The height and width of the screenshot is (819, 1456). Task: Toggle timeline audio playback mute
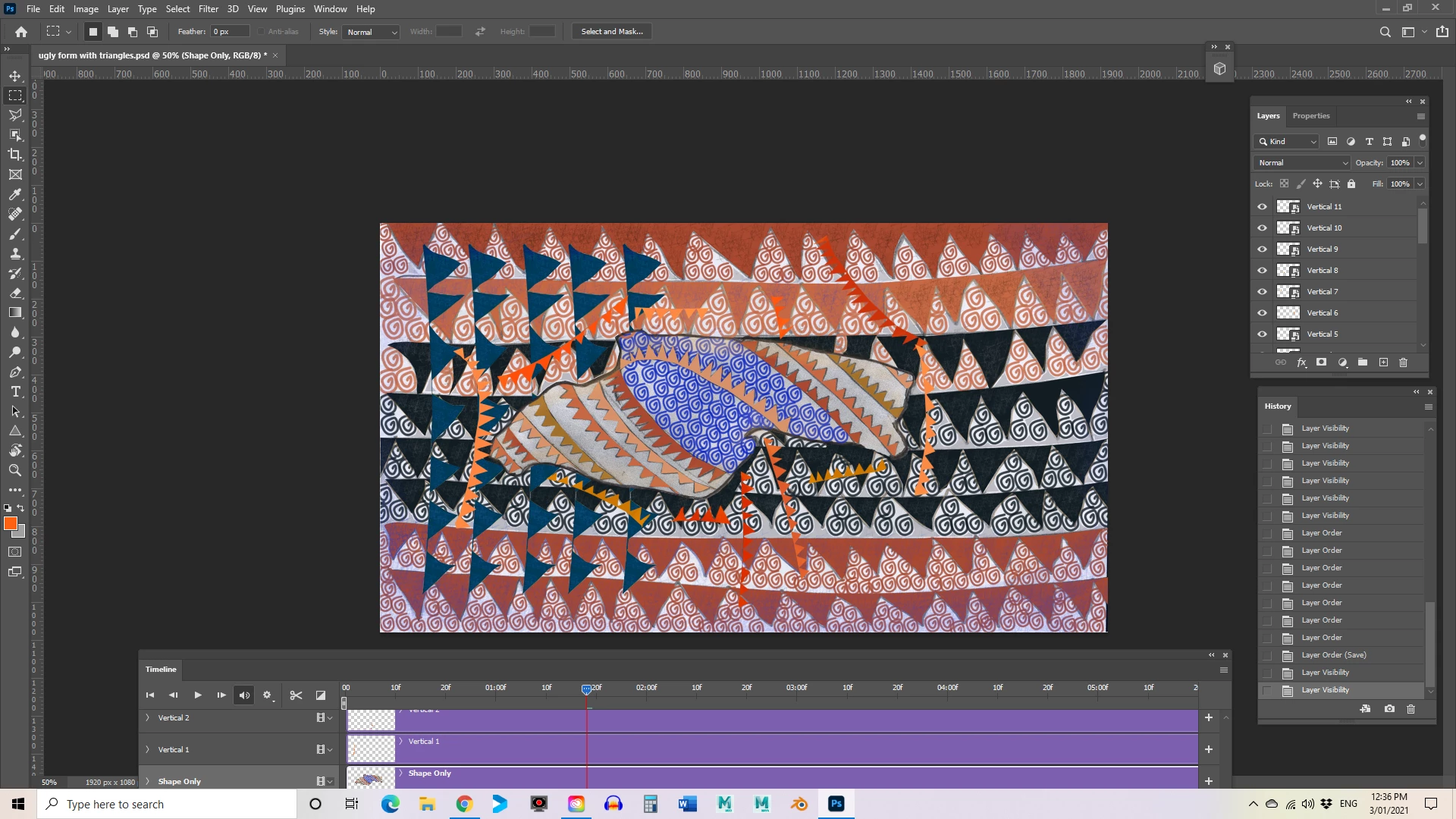click(x=244, y=695)
